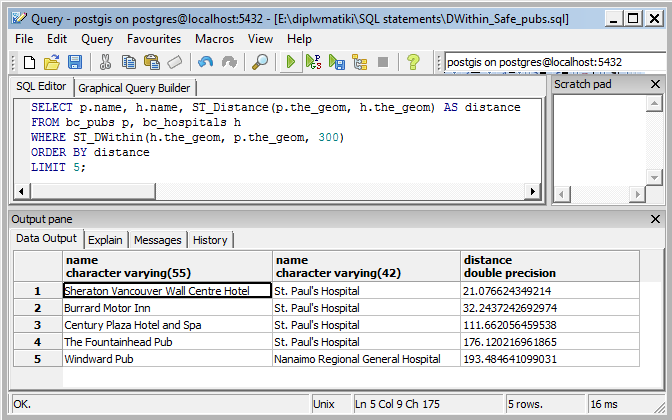The height and width of the screenshot is (420, 672).
Task: Click the distance column header
Action: [x=550, y=266]
